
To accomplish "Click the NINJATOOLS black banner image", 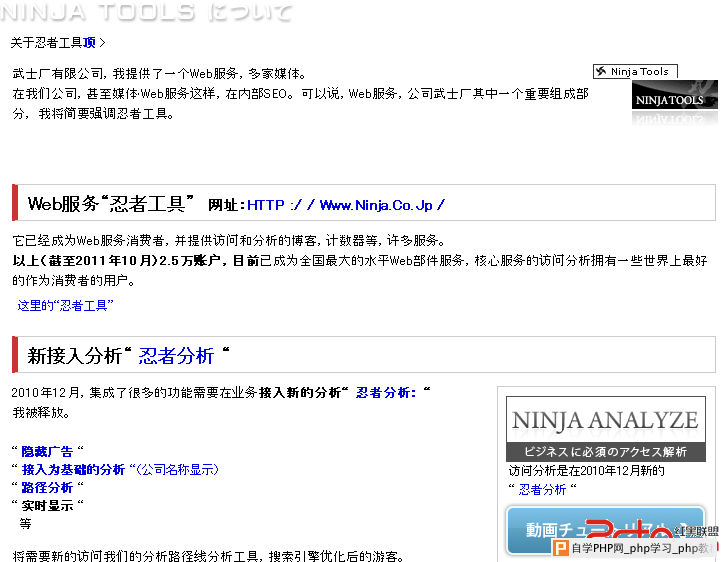I will (x=675, y=95).
